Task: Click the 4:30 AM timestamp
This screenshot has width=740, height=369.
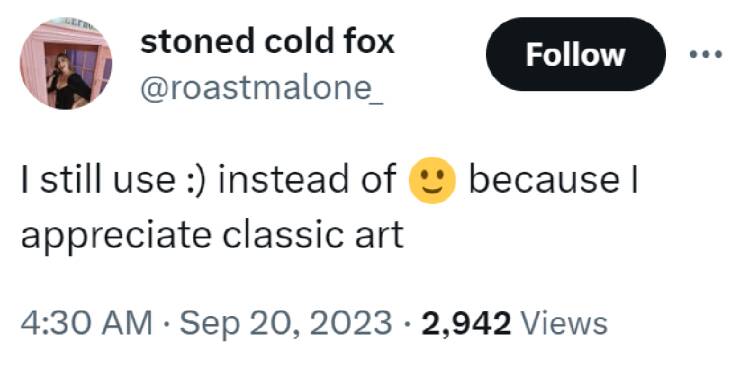Action: click(x=86, y=324)
